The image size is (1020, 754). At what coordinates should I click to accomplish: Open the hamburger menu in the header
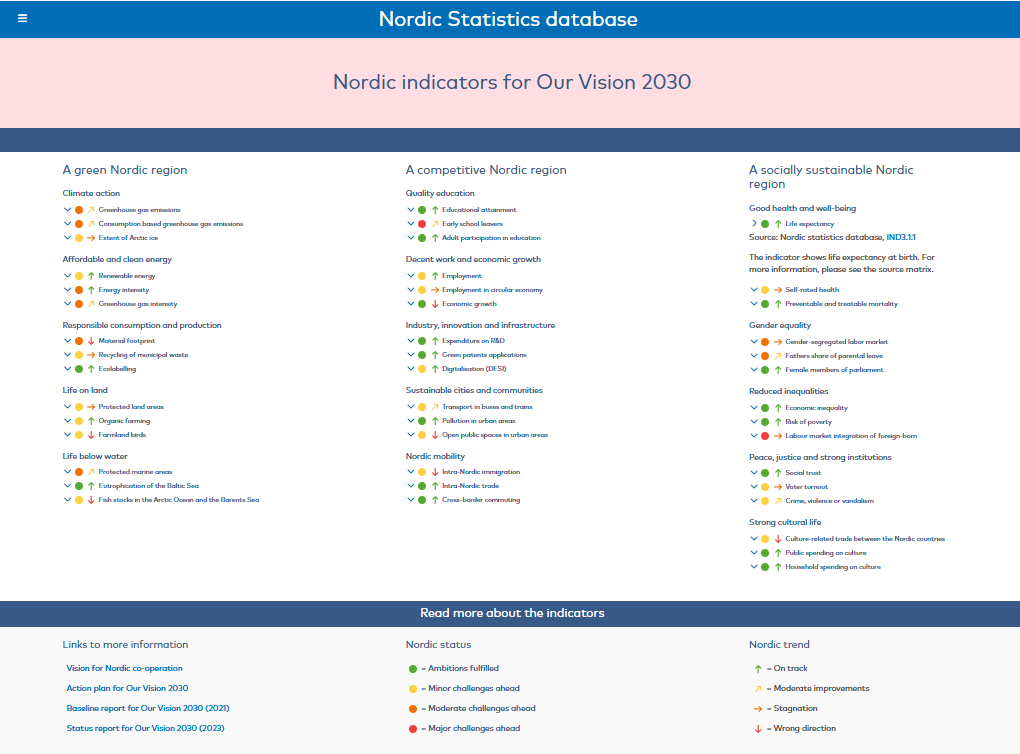[23, 18]
